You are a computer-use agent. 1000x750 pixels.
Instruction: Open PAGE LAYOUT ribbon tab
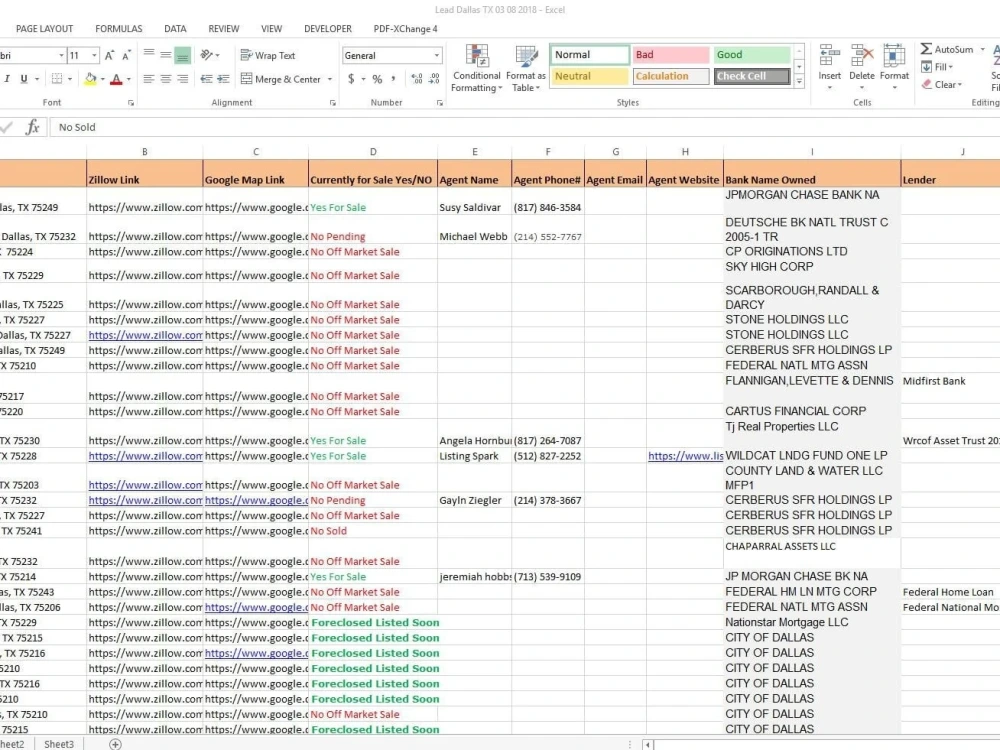(x=44, y=29)
